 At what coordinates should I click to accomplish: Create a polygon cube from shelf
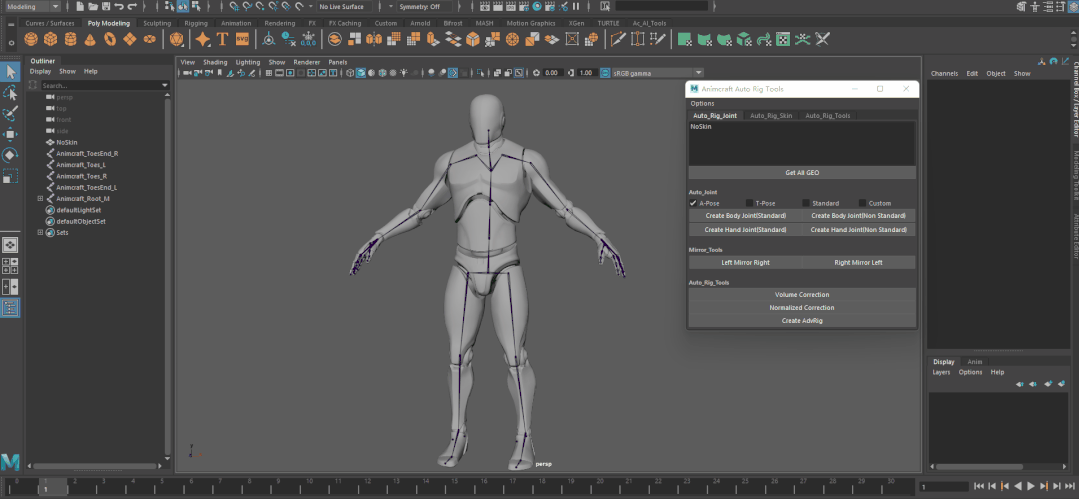[50, 39]
